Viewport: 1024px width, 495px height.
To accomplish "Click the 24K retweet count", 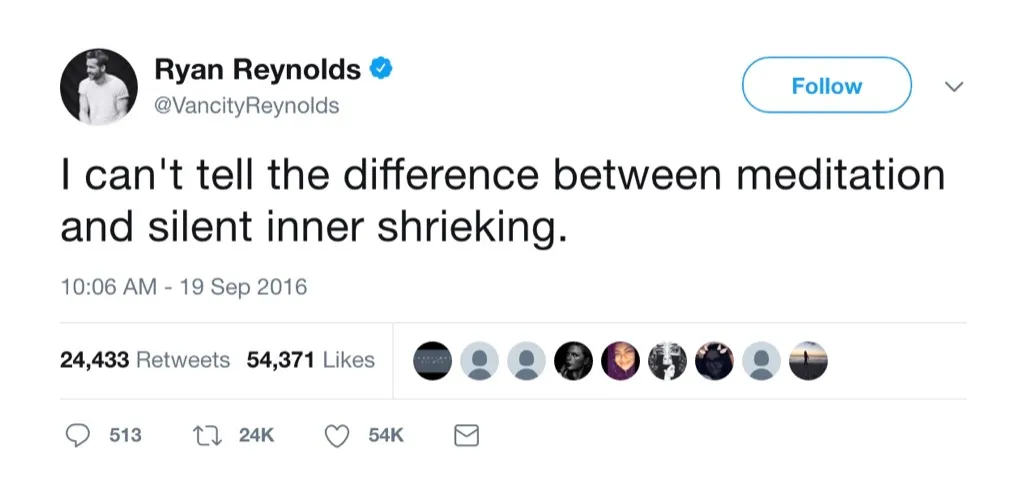I will (257, 436).
